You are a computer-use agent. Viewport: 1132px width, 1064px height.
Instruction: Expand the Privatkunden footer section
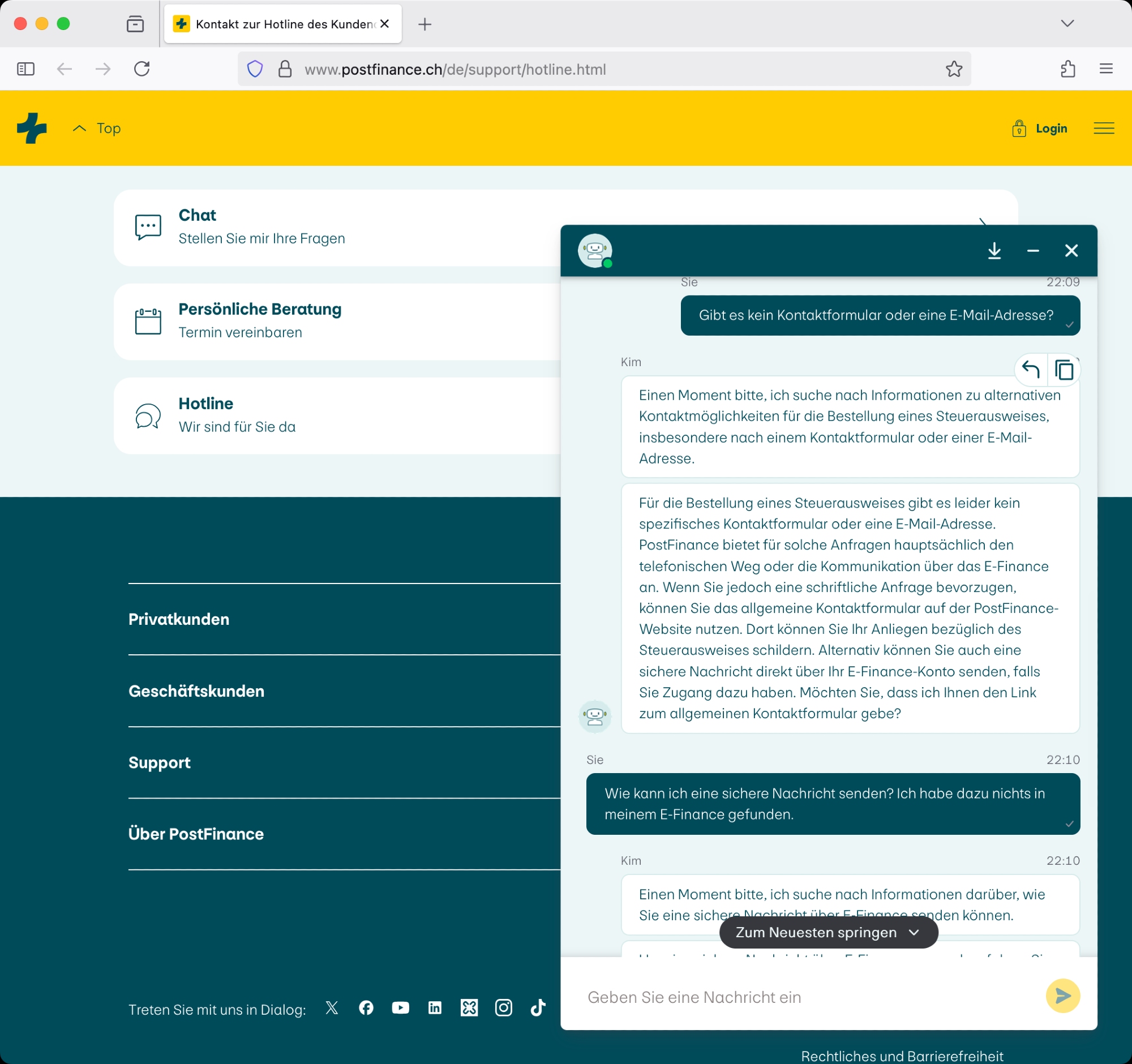179,619
